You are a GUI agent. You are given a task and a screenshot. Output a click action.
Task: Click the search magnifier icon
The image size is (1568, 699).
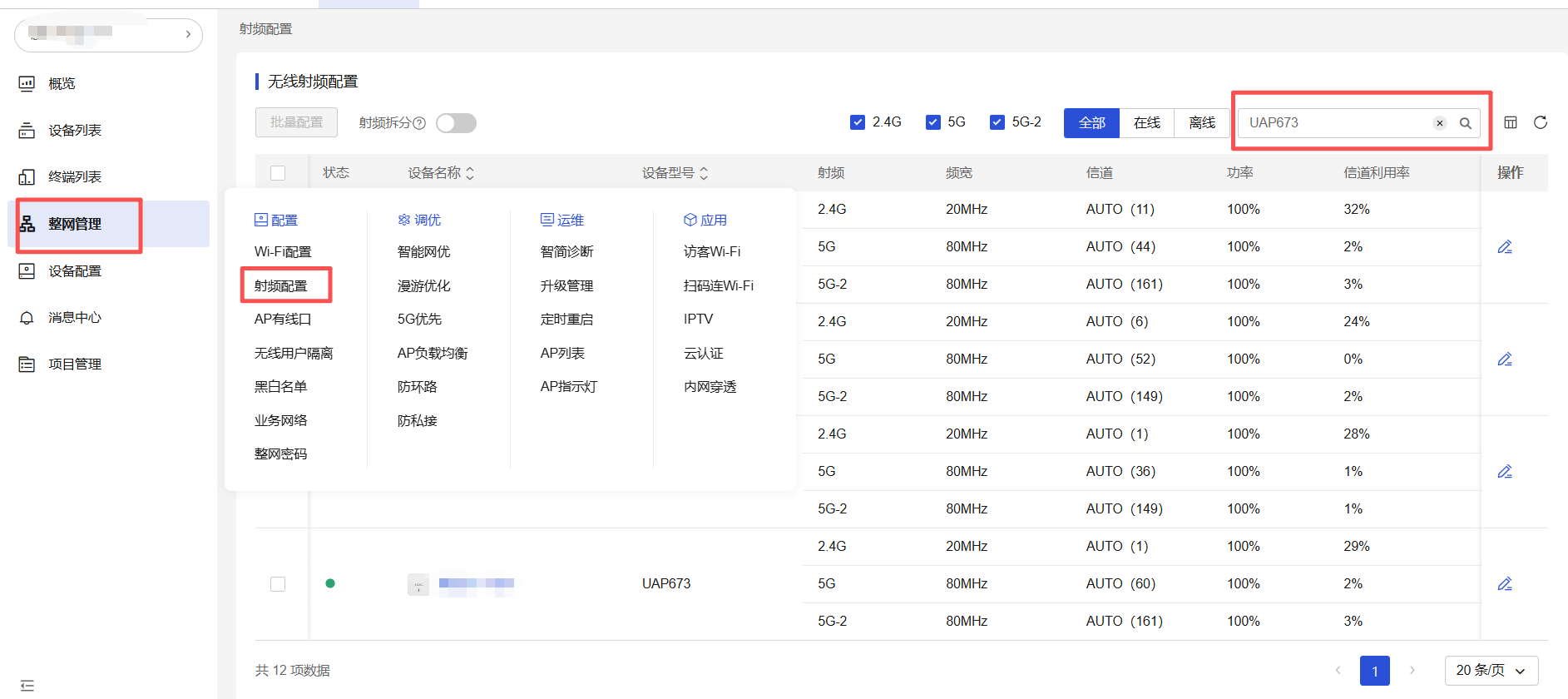pyautogui.click(x=1465, y=123)
